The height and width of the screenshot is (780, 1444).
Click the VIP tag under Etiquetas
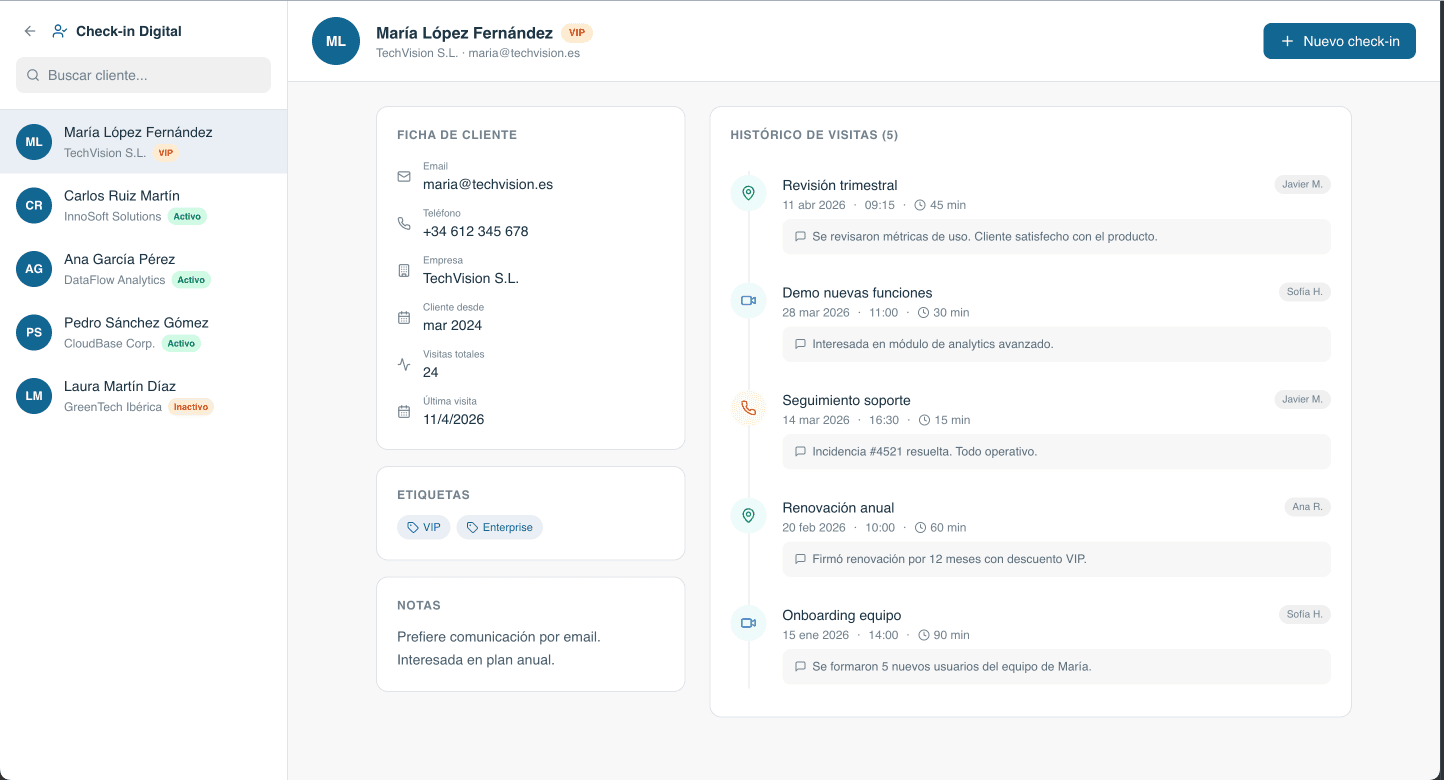(423, 527)
